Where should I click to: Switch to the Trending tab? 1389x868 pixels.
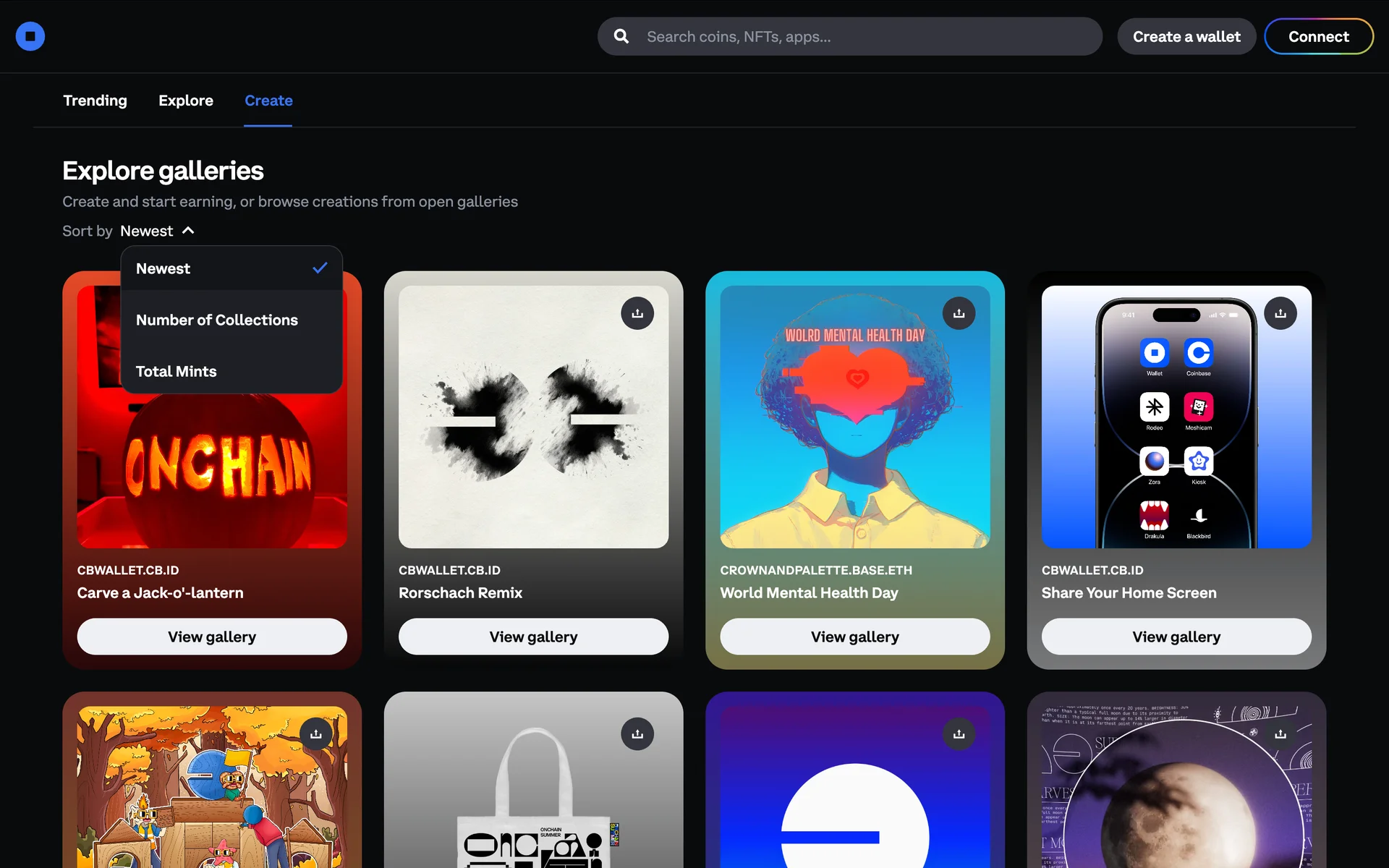click(x=95, y=101)
